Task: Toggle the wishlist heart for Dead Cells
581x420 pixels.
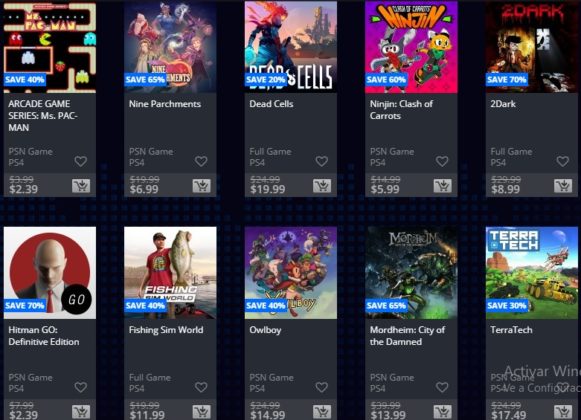Action: pyautogui.click(x=322, y=161)
